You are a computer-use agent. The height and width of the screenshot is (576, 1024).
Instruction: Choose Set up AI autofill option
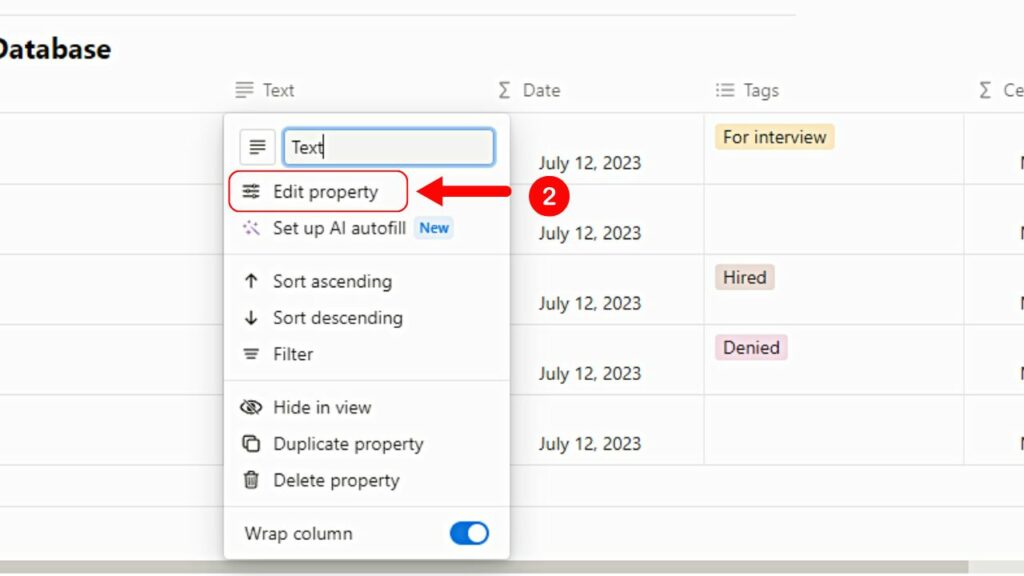click(339, 228)
